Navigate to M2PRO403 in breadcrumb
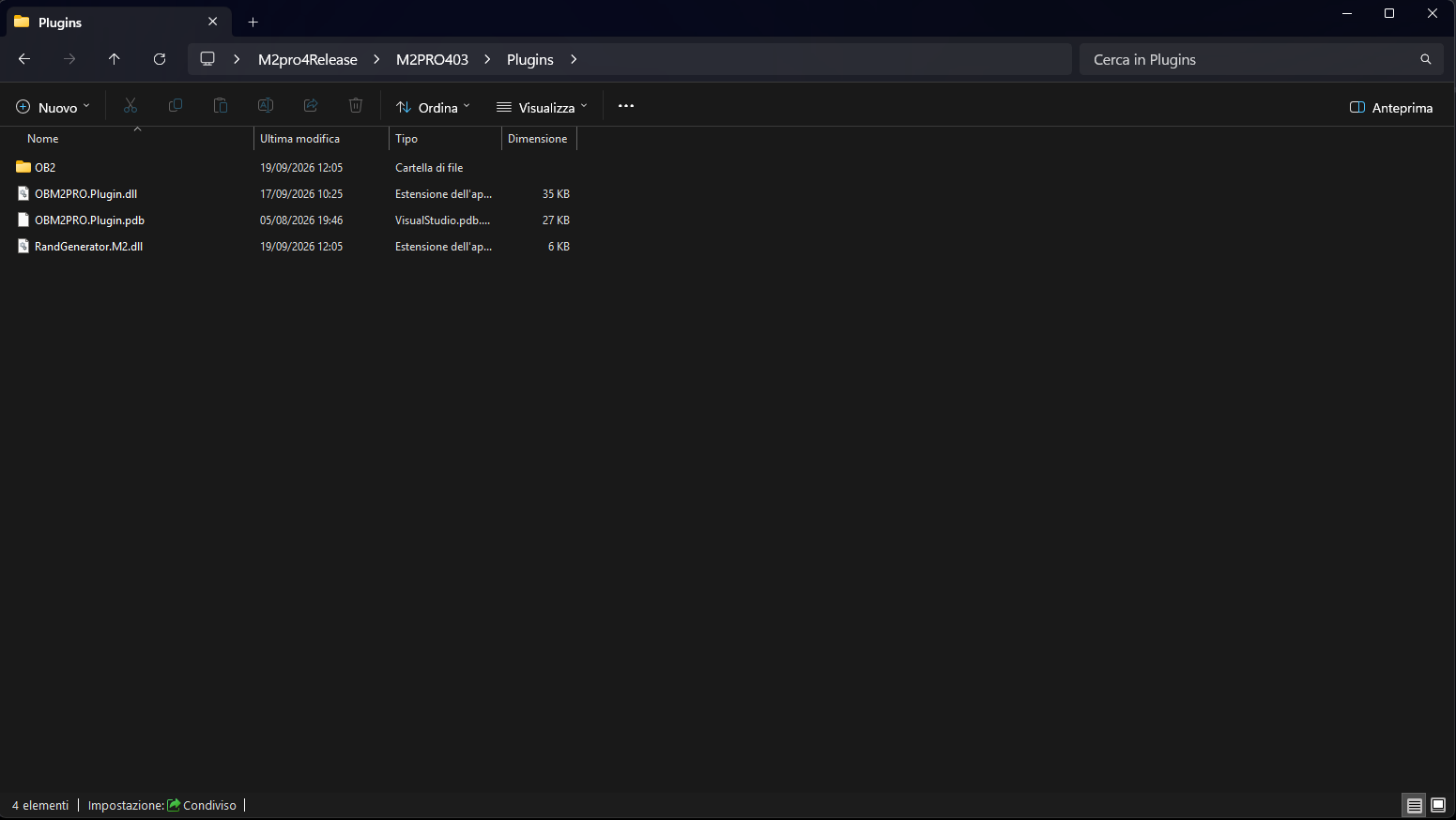This screenshot has width=1456, height=820. click(x=432, y=59)
